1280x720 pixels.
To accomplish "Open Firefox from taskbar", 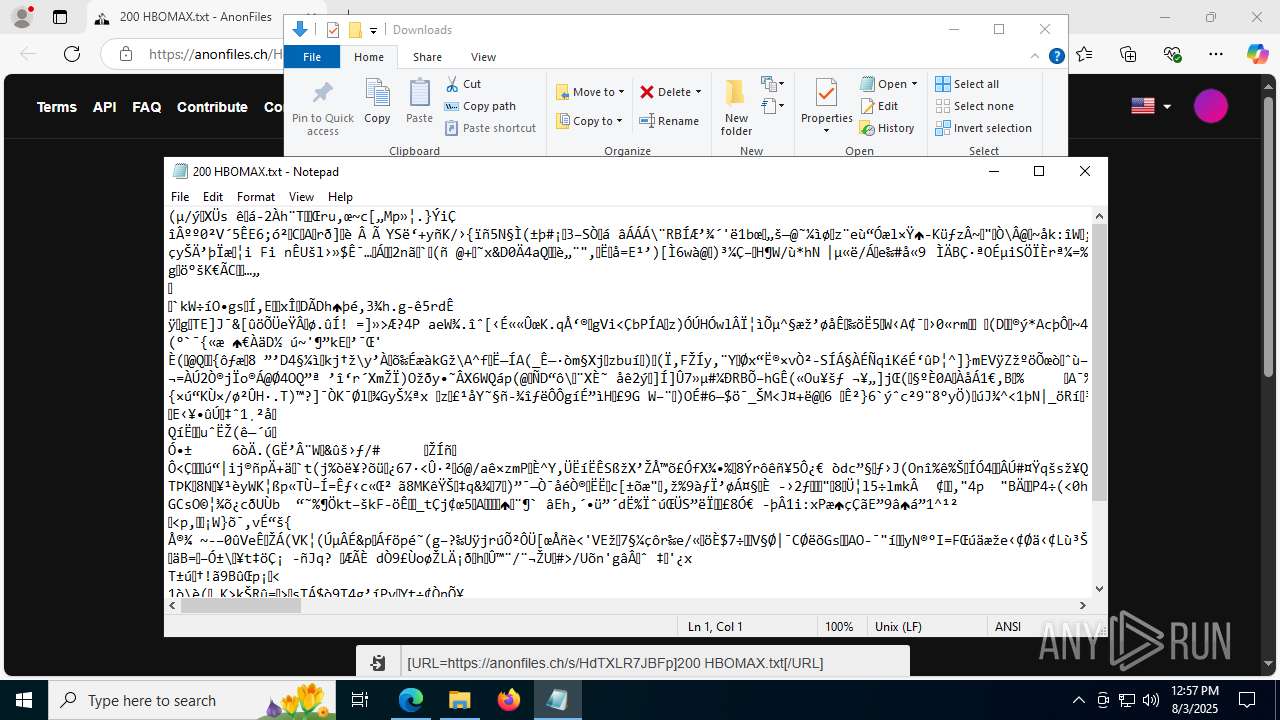I will [508, 700].
